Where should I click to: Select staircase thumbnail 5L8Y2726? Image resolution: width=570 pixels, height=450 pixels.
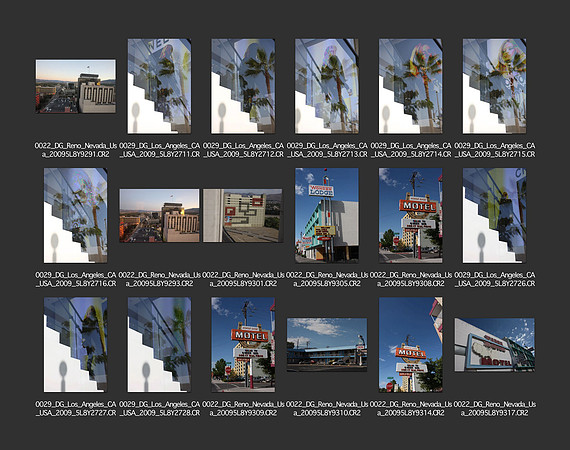494,215
